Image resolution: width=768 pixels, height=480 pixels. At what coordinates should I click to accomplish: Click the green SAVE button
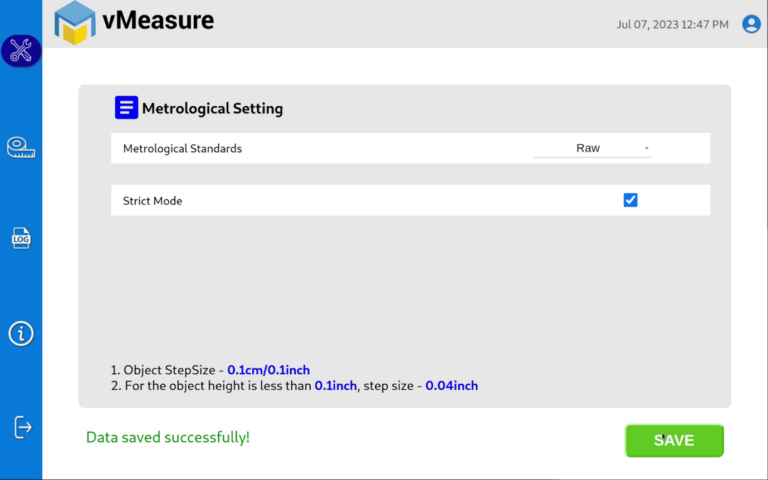[x=674, y=440]
